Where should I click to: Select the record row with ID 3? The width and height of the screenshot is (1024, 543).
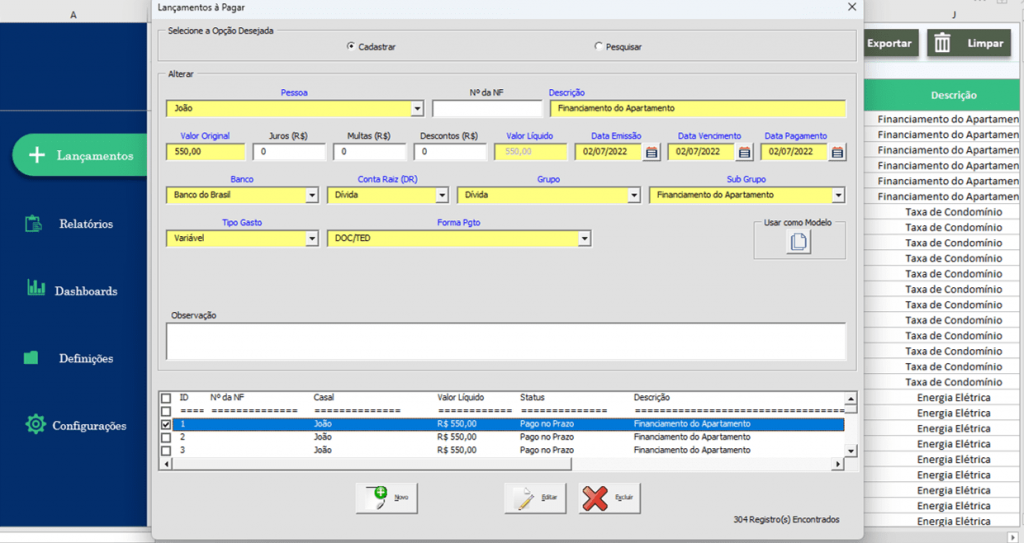(x=508, y=450)
